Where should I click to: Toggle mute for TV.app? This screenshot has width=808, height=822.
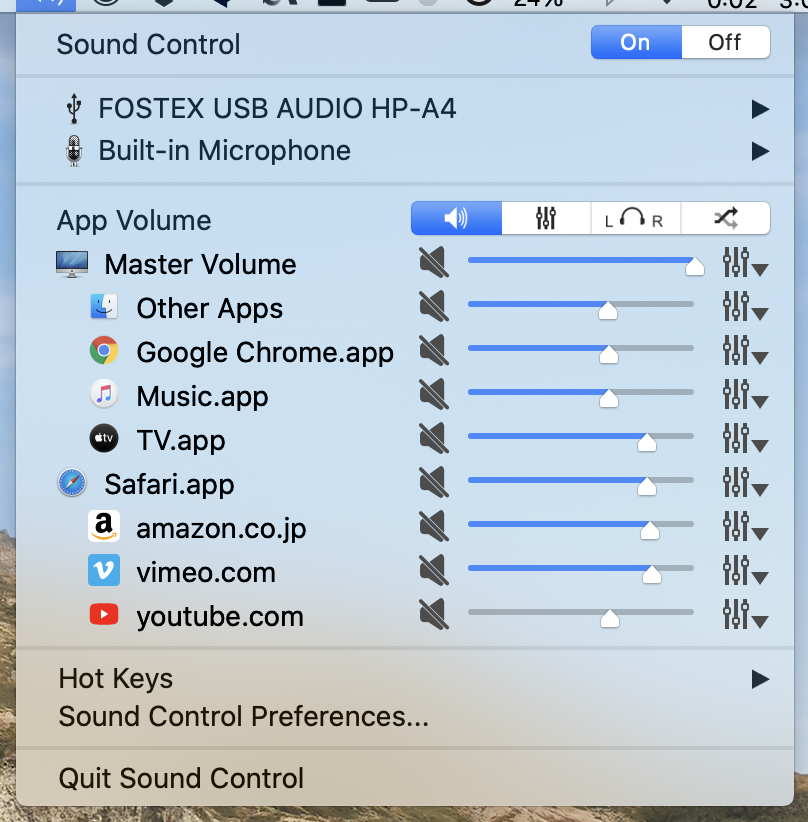tap(434, 438)
